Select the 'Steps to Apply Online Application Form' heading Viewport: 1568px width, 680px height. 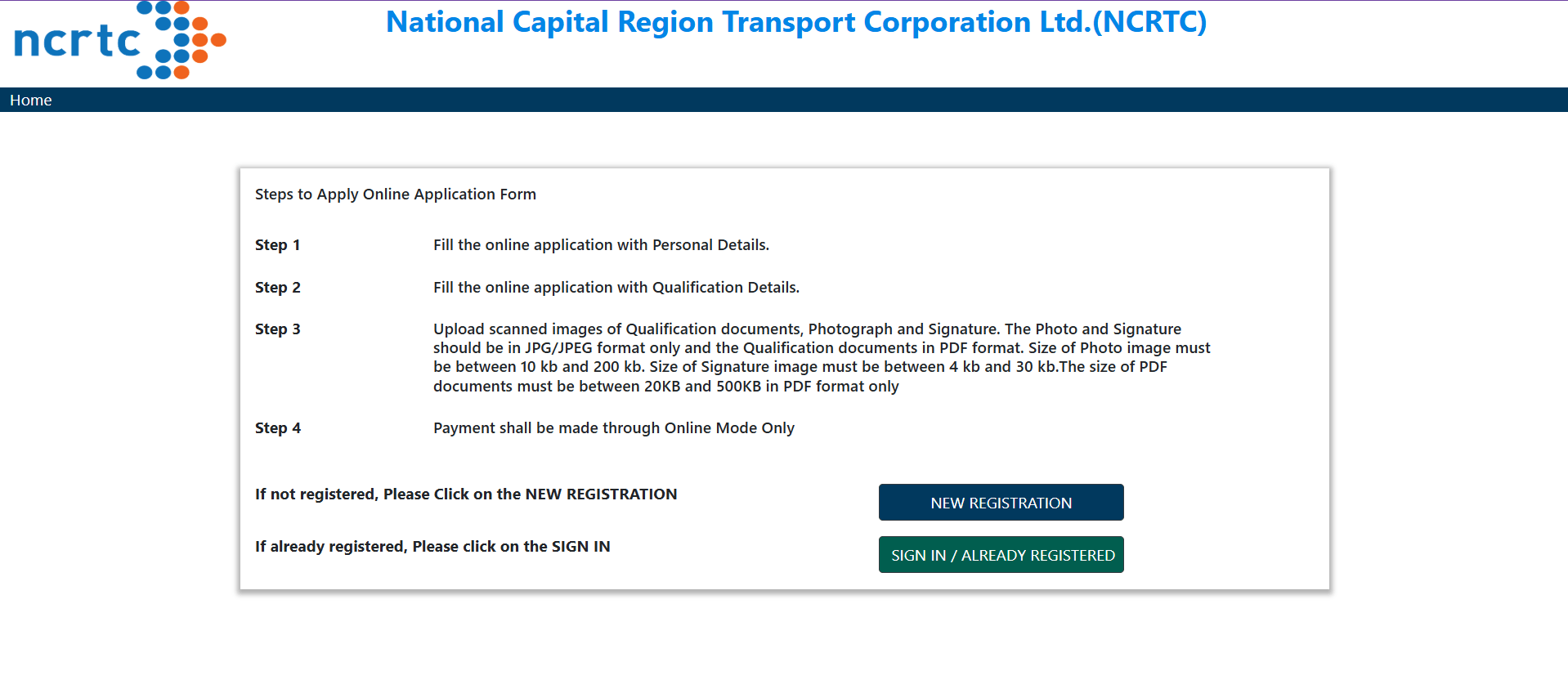pyautogui.click(x=396, y=195)
